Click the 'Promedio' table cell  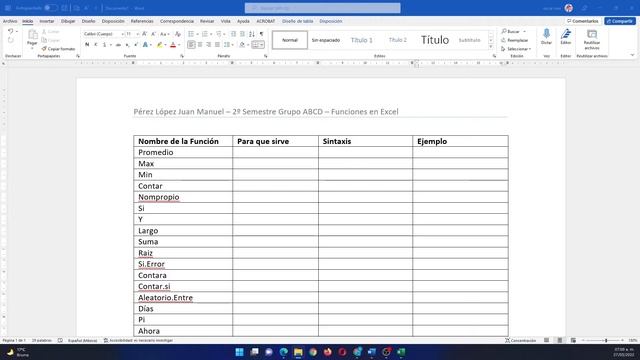(183, 152)
